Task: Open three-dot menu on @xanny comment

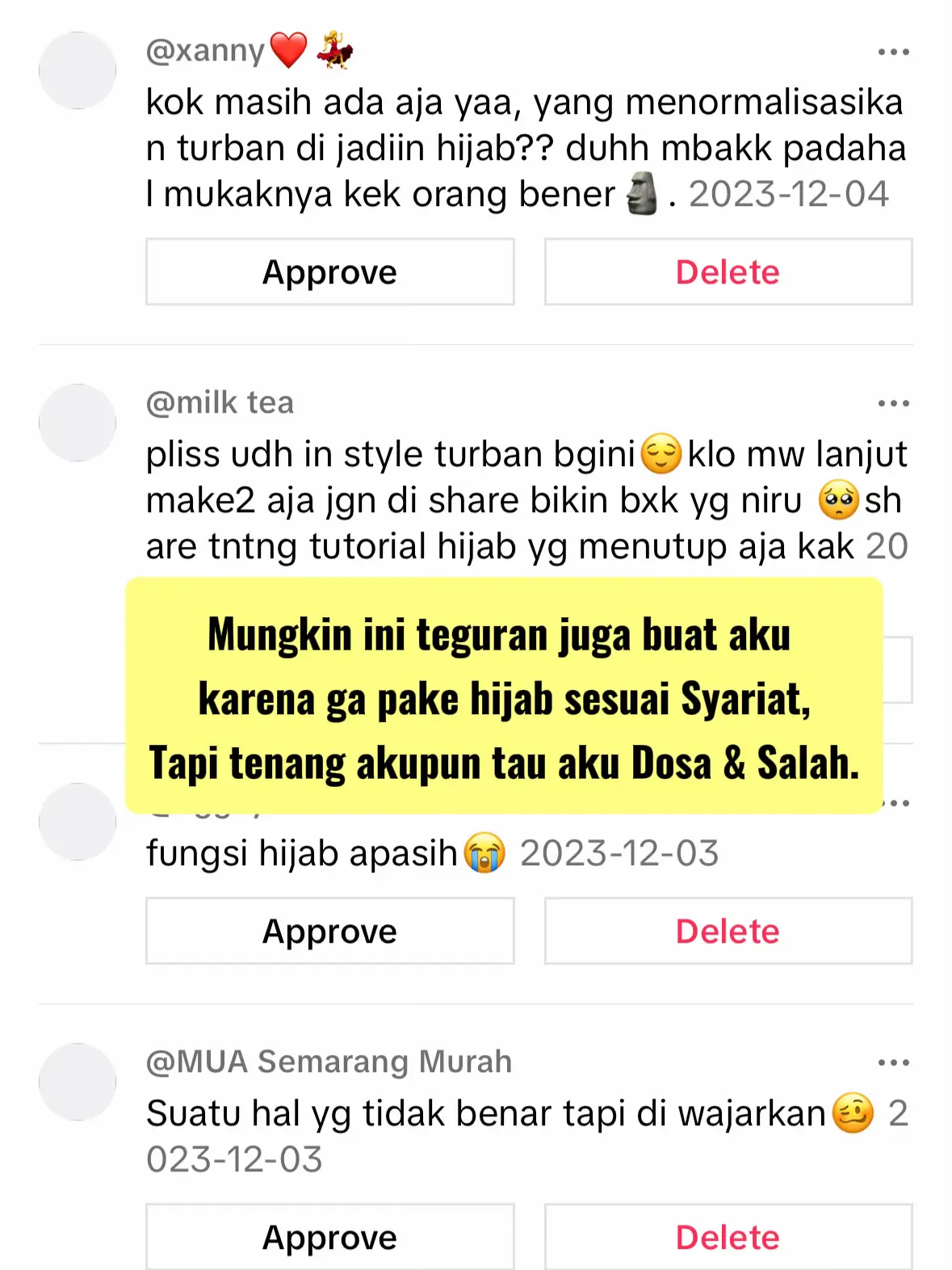Action: pos(893,53)
